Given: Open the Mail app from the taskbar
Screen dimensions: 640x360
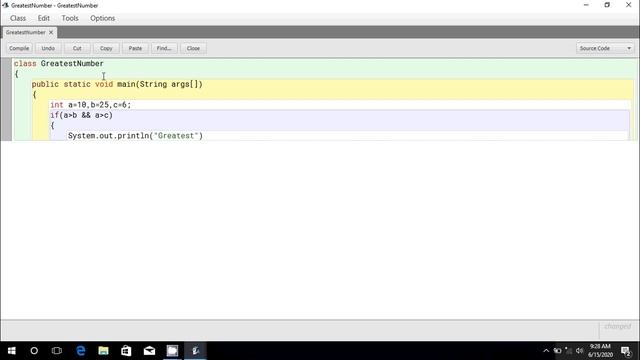Looking at the screenshot, I should coord(149,351).
